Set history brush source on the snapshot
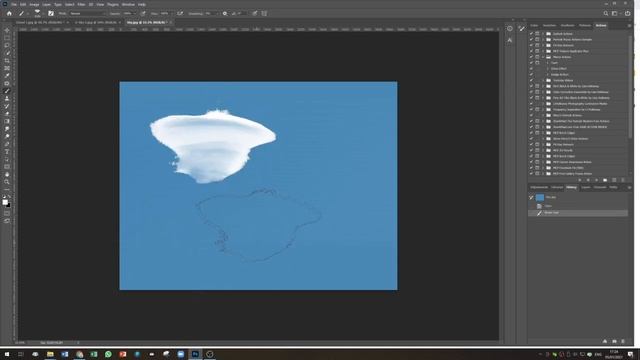Viewport: 640px width, 360px height. tap(531, 198)
